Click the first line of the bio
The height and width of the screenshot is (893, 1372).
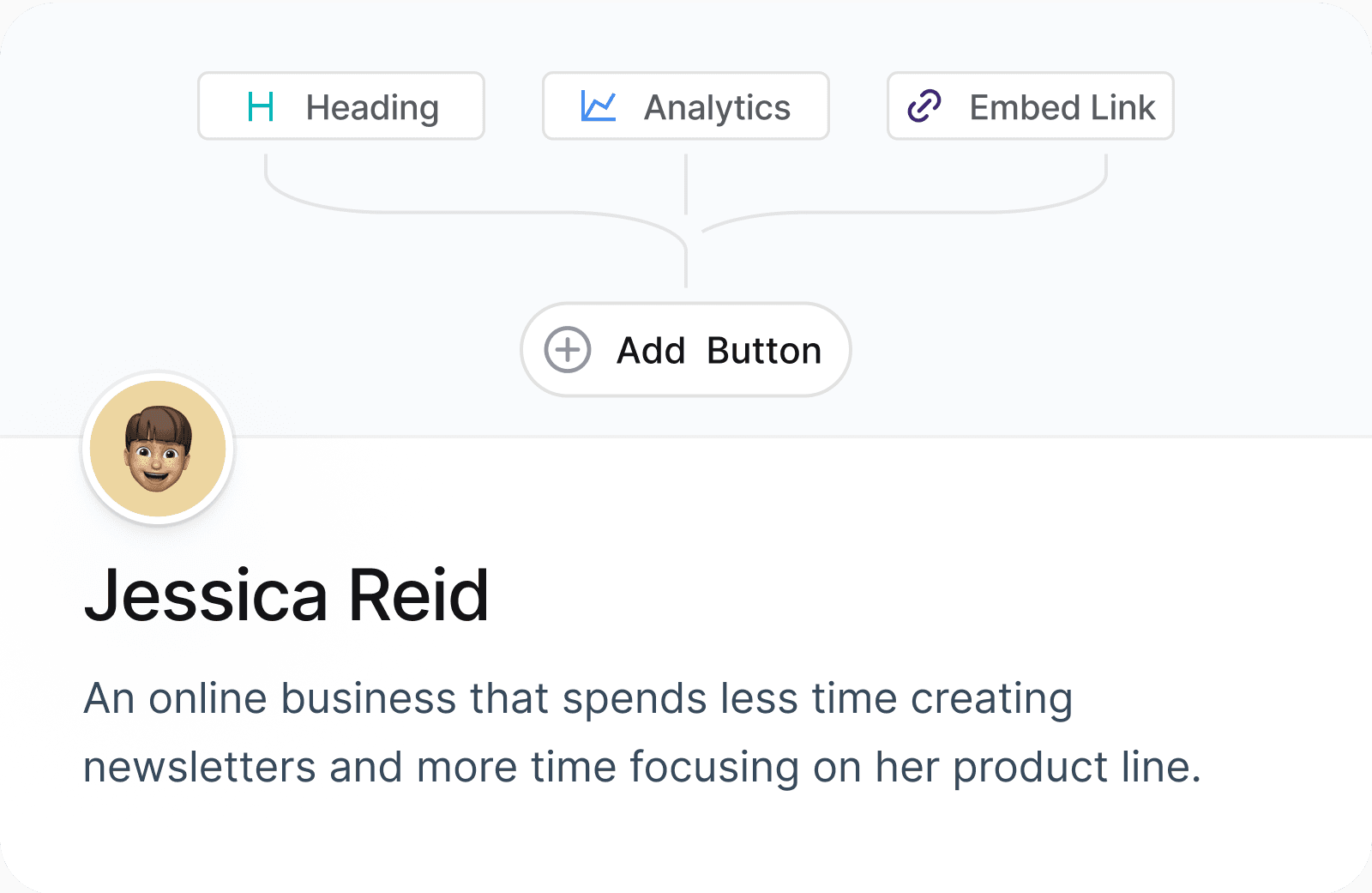578,698
